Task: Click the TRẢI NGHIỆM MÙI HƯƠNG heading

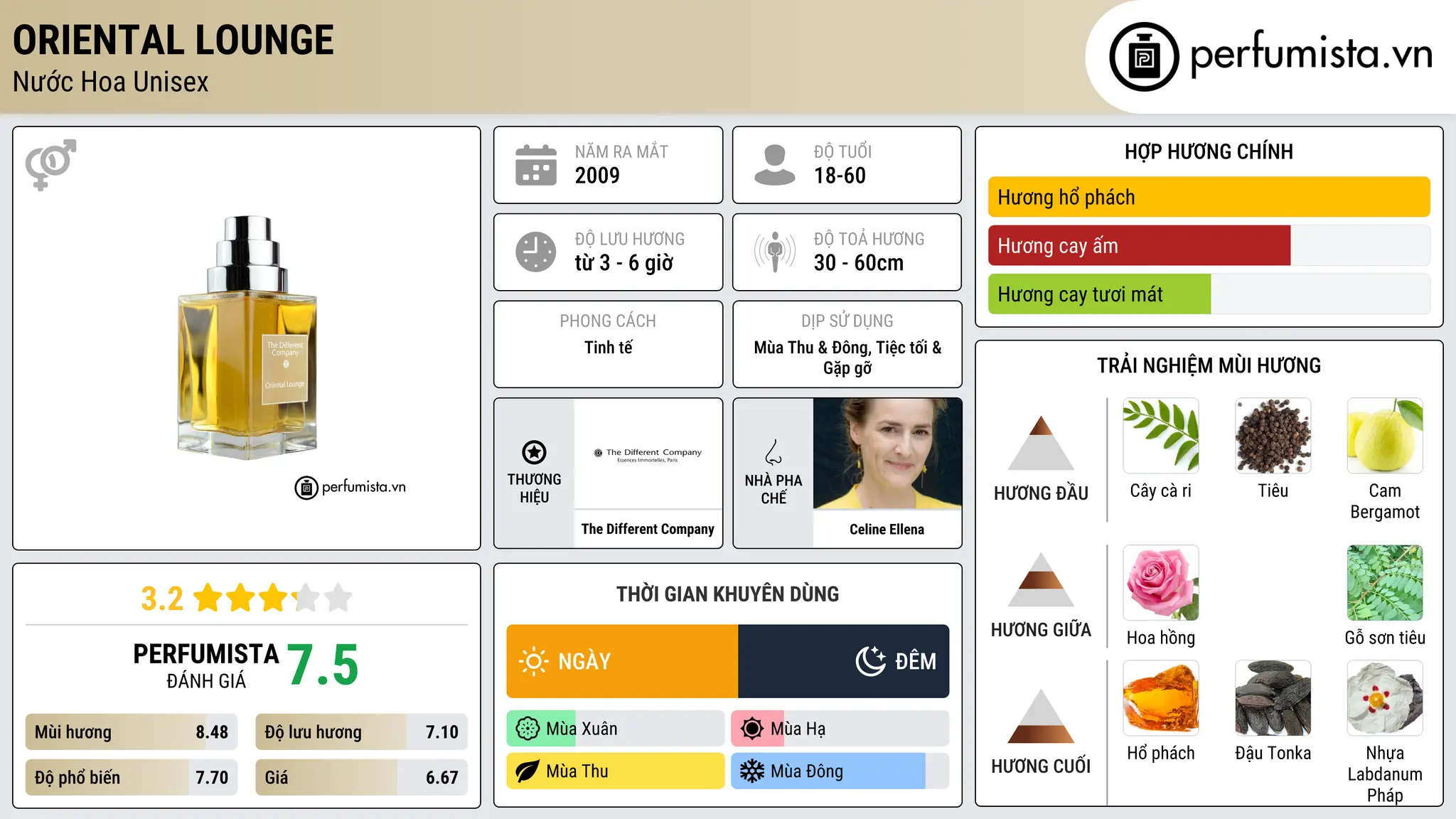Action: tap(1209, 365)
